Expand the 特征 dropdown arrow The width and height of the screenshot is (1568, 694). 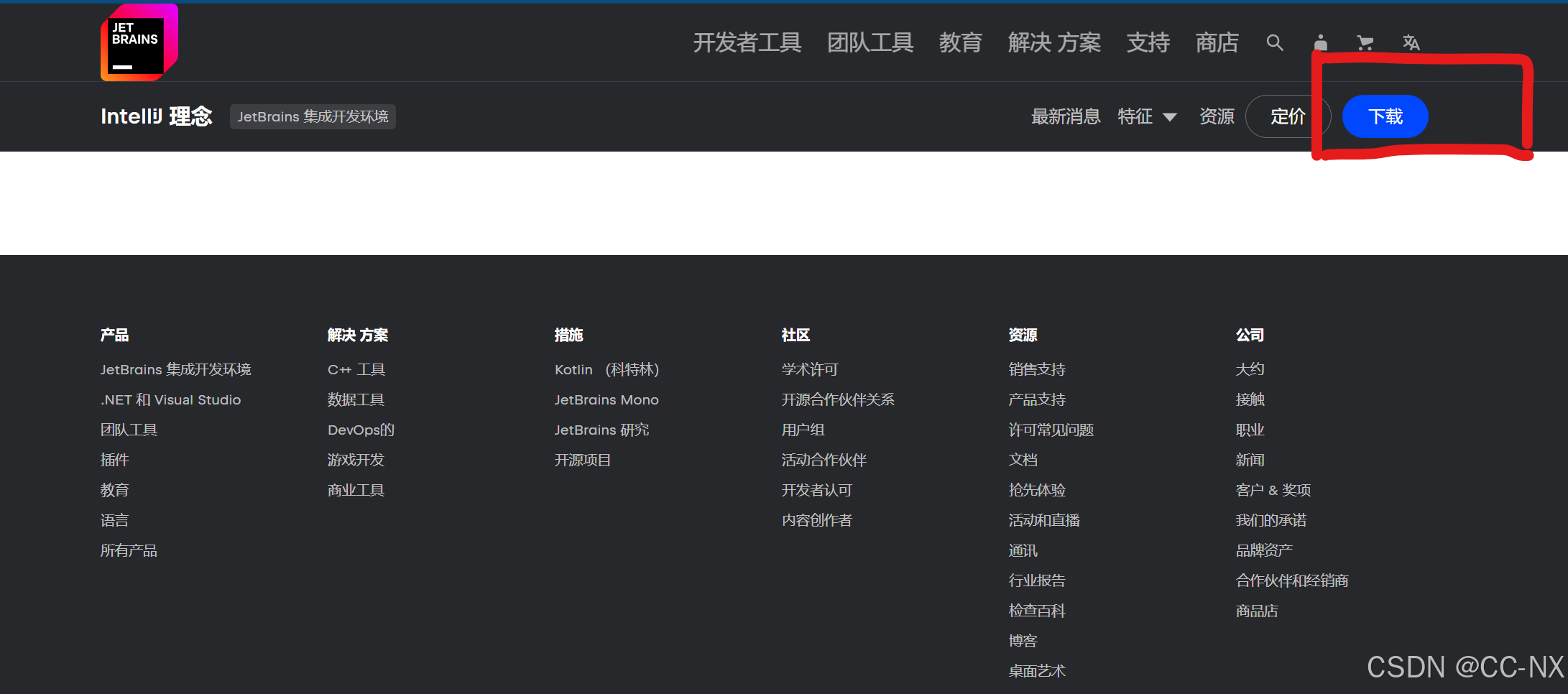point(1170,117)
